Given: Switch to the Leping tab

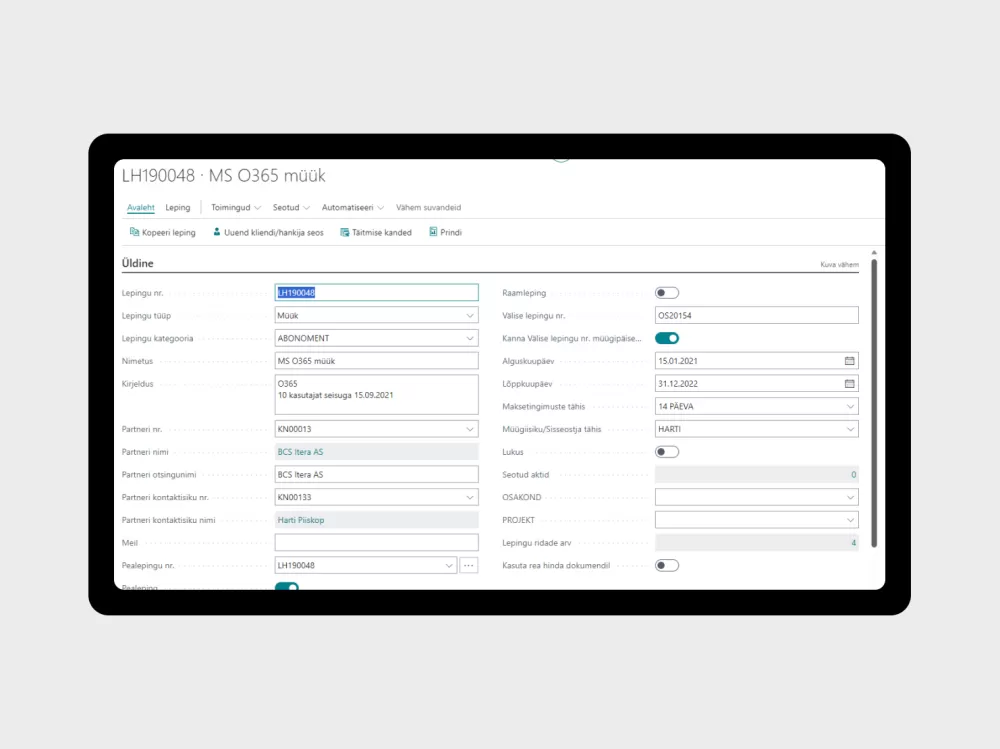Looking at the screenshot, I should (x=178, y=207).
